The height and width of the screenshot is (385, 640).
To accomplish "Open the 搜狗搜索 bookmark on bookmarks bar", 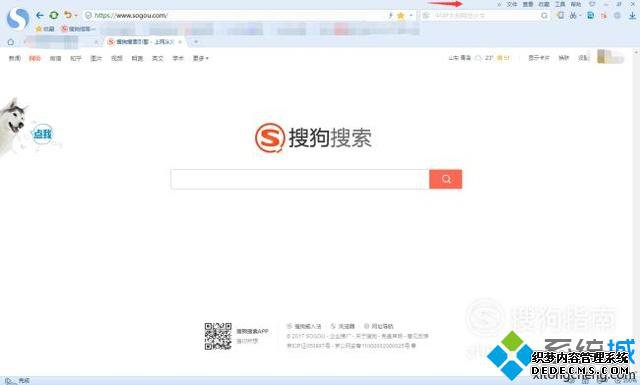I will (78, 29).
